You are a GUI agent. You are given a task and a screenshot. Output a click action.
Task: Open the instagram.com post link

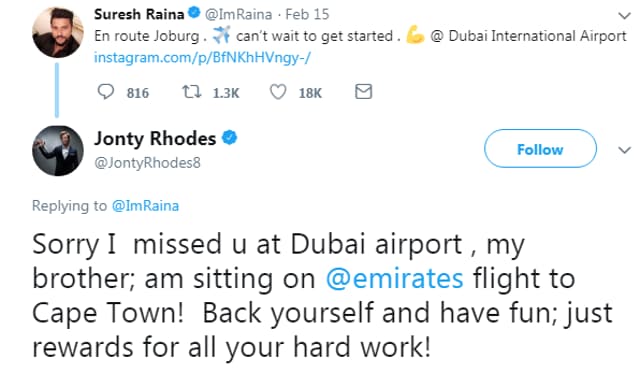[202, 58]
